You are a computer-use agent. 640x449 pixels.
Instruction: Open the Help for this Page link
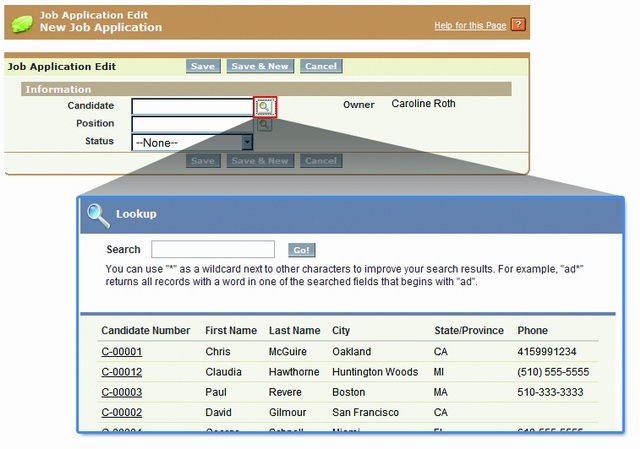pyautogui.click(x=470, y=25)
